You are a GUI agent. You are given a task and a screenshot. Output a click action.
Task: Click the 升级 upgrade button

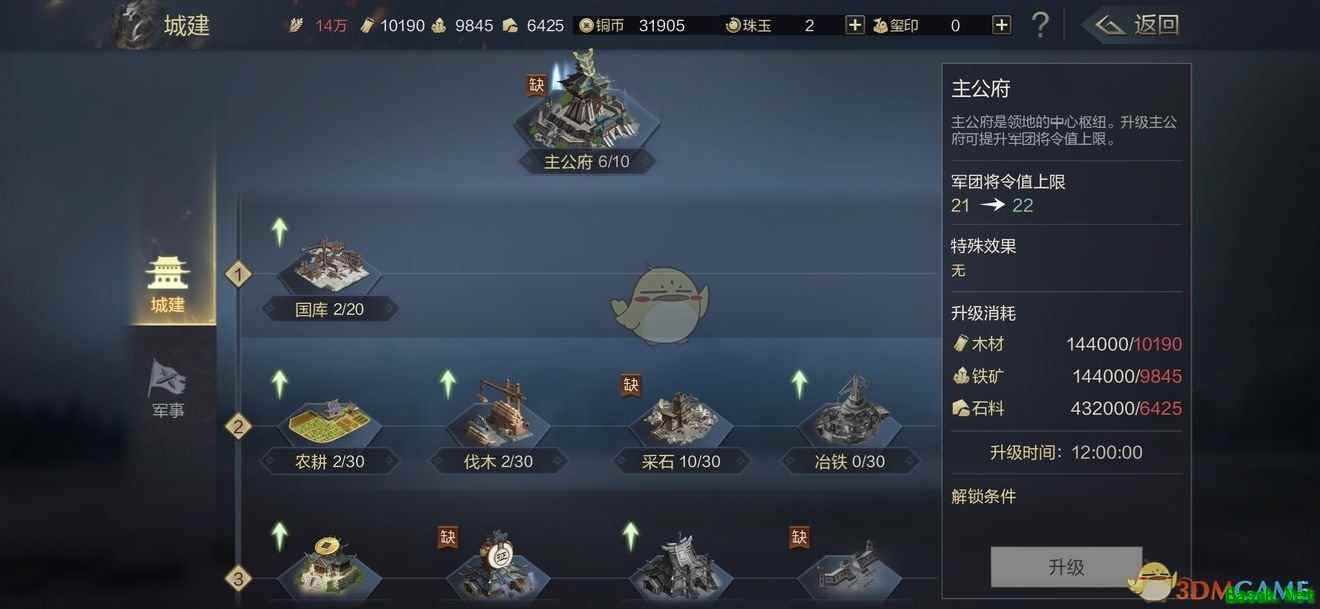click(1066, 567)
